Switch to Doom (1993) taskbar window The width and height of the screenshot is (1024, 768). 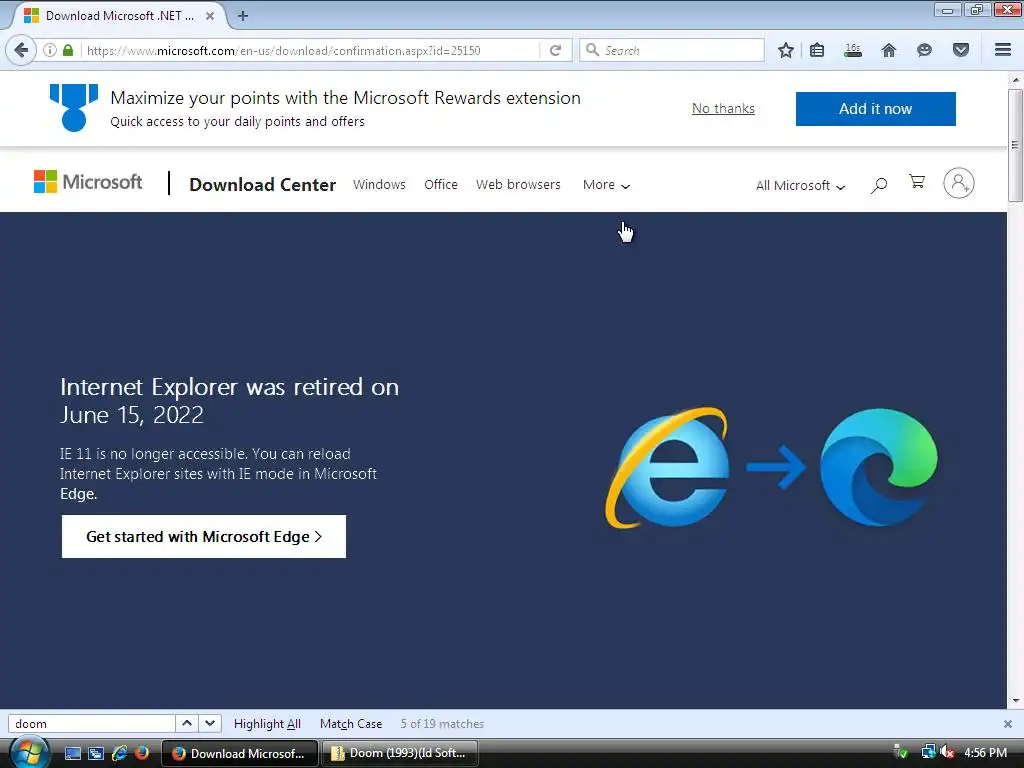pyautogui.click(x=400, y=753)
